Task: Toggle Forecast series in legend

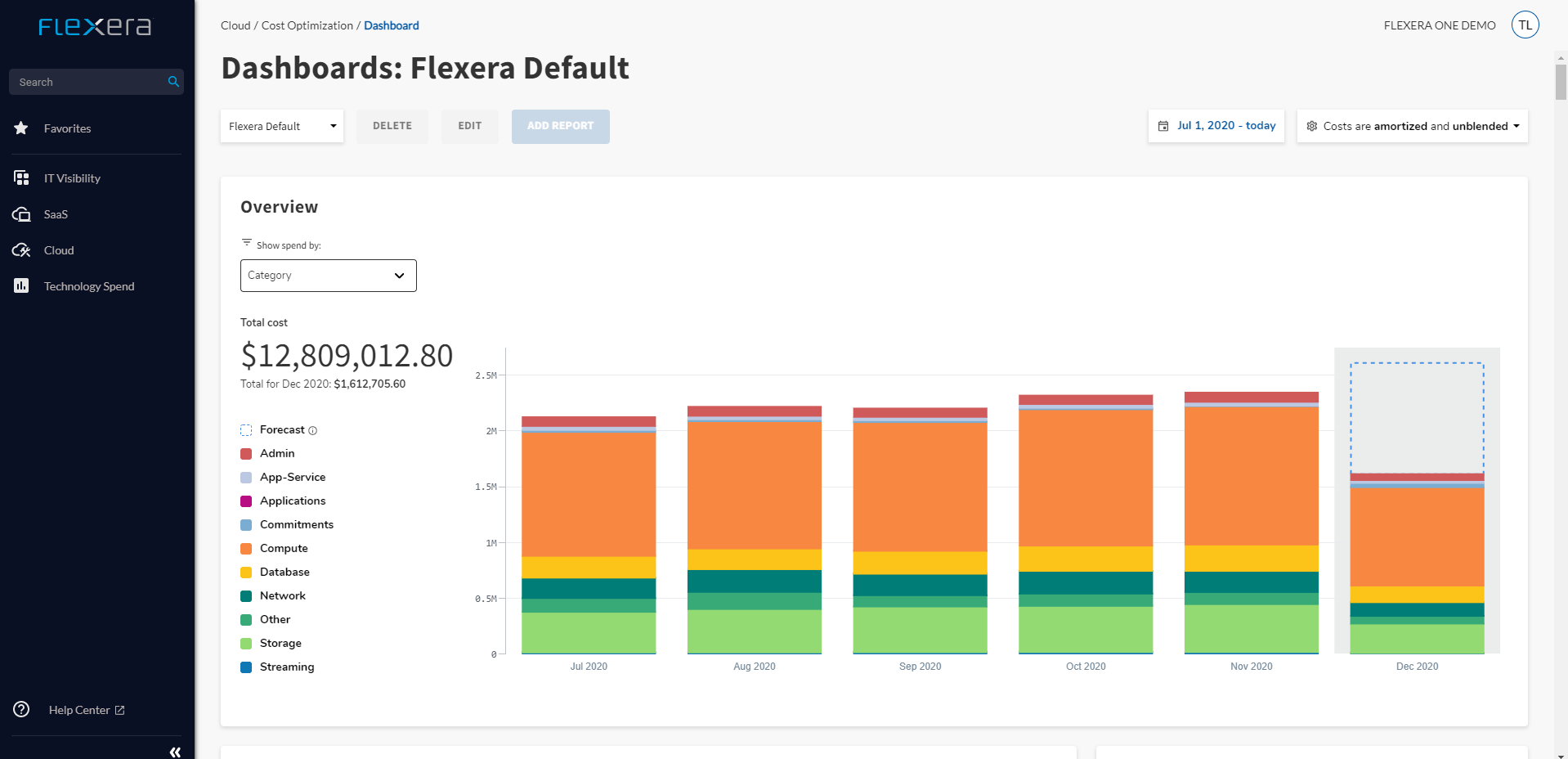Action: coord(281,430)
